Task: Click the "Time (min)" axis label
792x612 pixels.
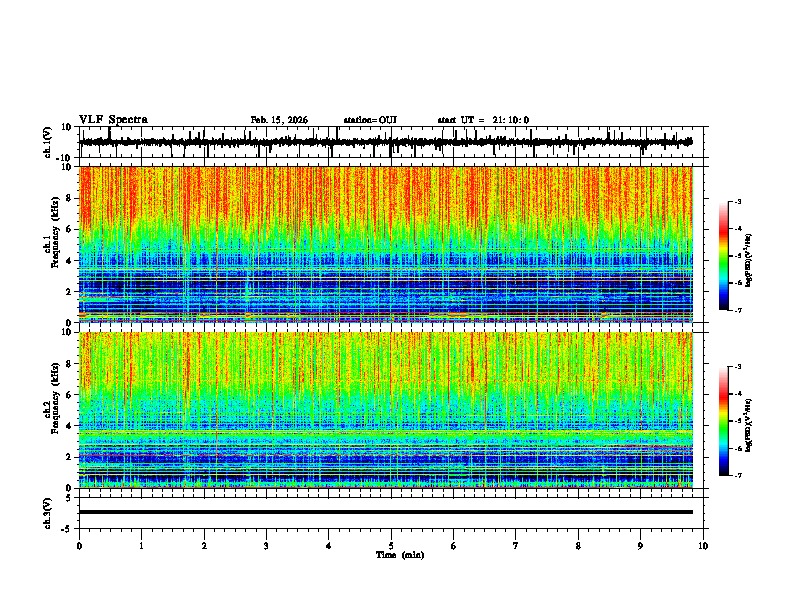Action: [x=400, y=555]
